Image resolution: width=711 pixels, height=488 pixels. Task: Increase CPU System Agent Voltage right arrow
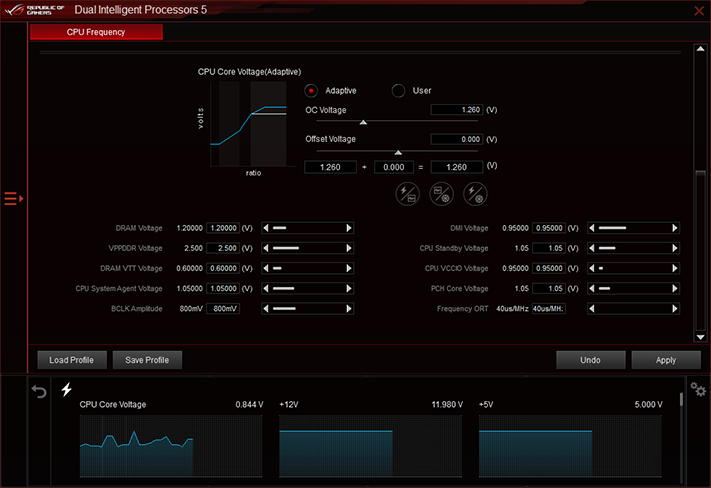click(x=349, y=288)
